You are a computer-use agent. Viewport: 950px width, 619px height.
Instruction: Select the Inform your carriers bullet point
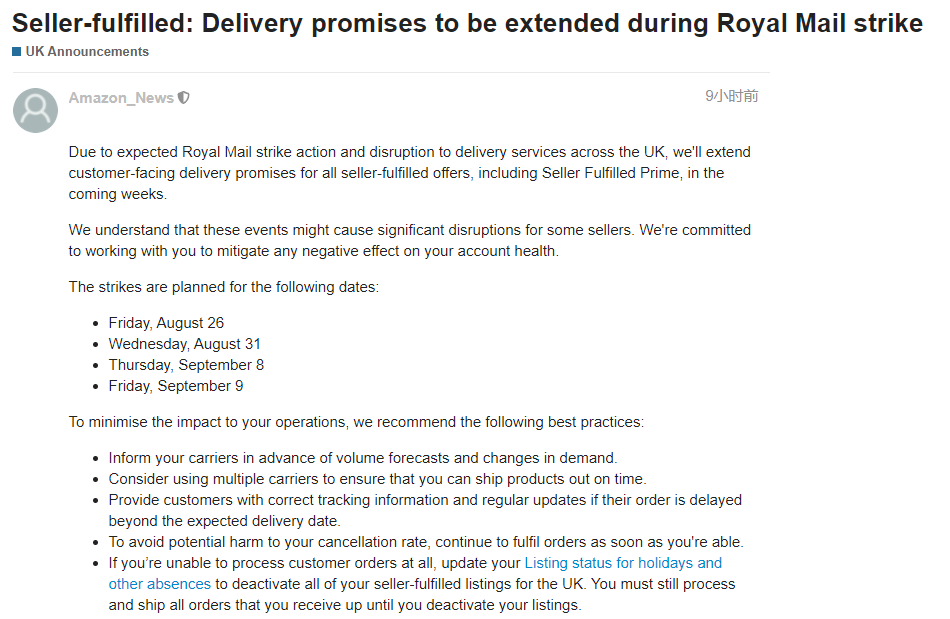[x=362, y=458]
